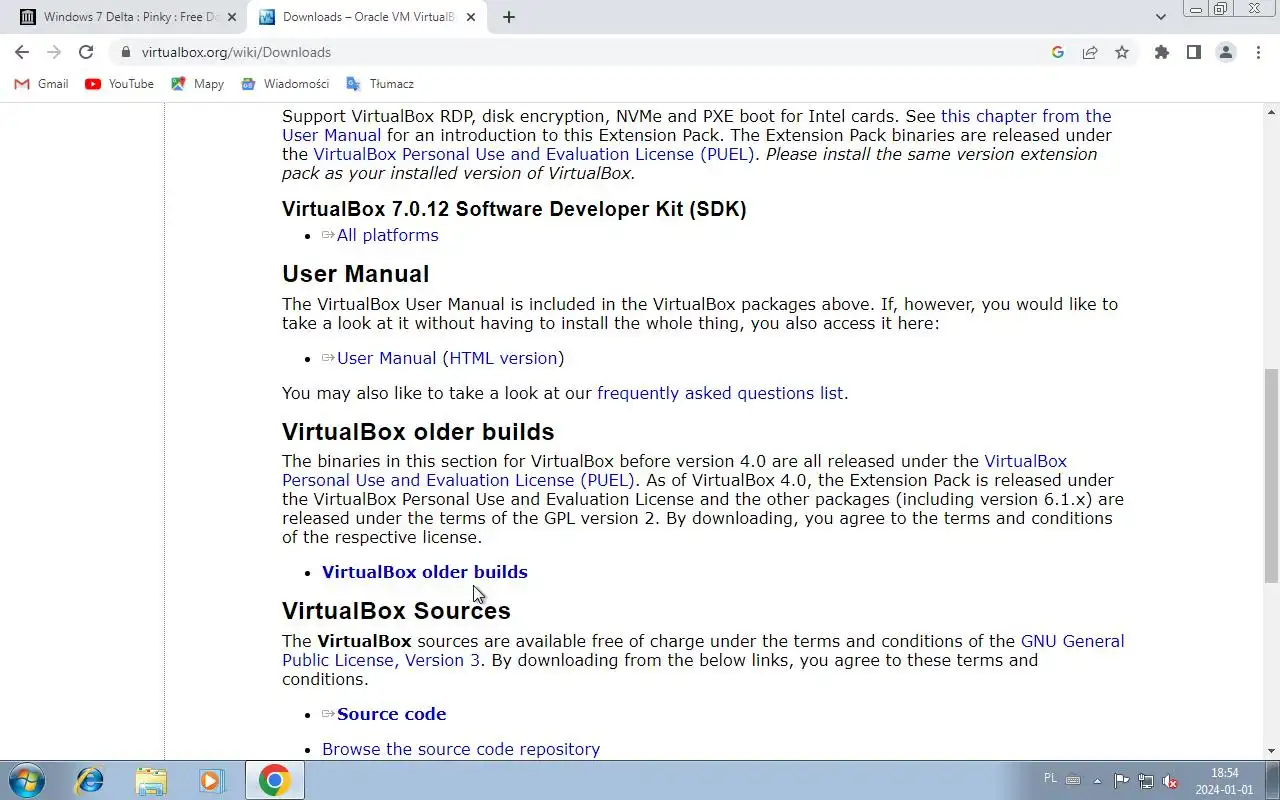Image resolution: width=1280 pixels, height=800 pixels.
Task: Click the scrollbar down arrow
Action: (x=1271, y=751)
